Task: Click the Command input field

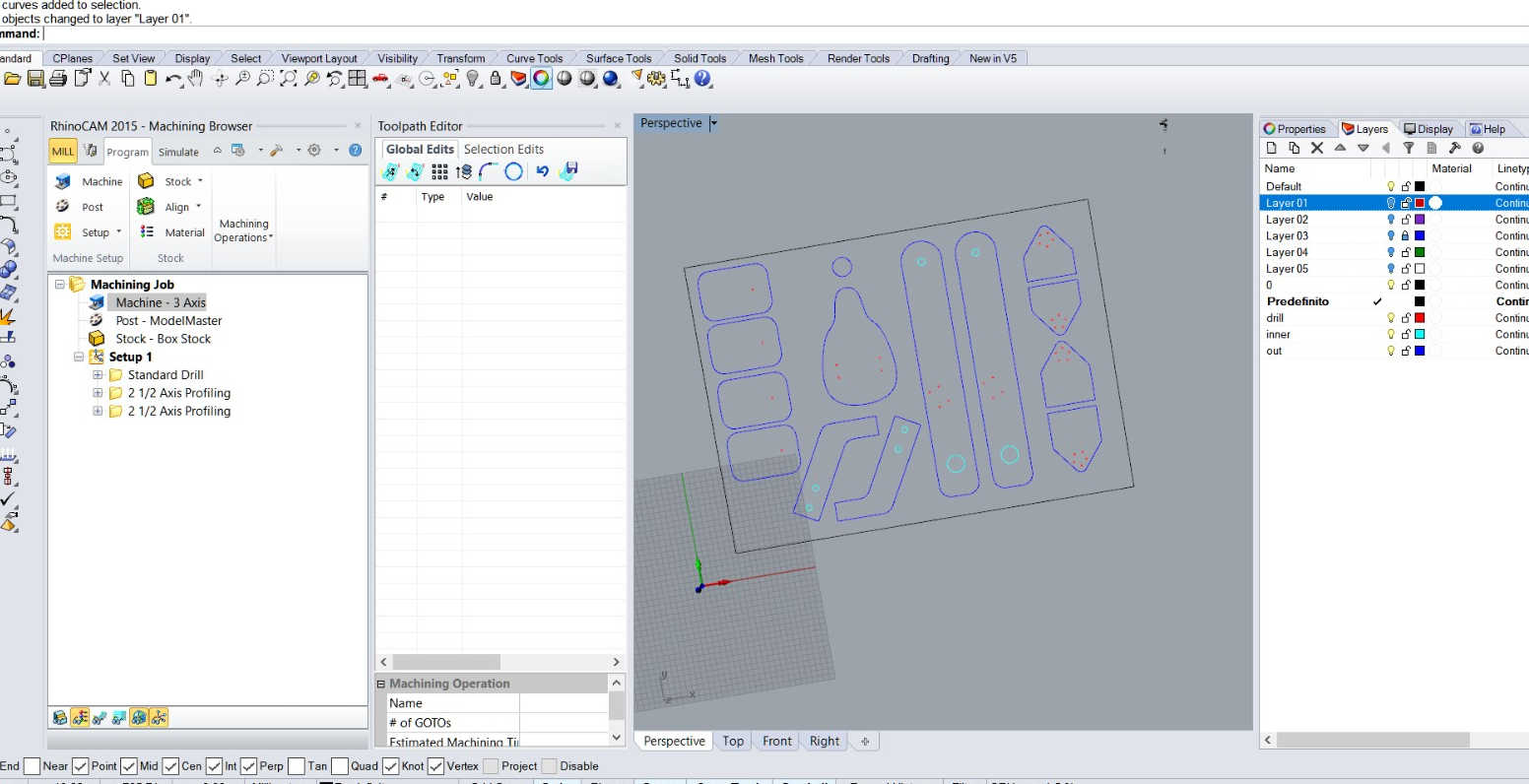Action: 783,34
